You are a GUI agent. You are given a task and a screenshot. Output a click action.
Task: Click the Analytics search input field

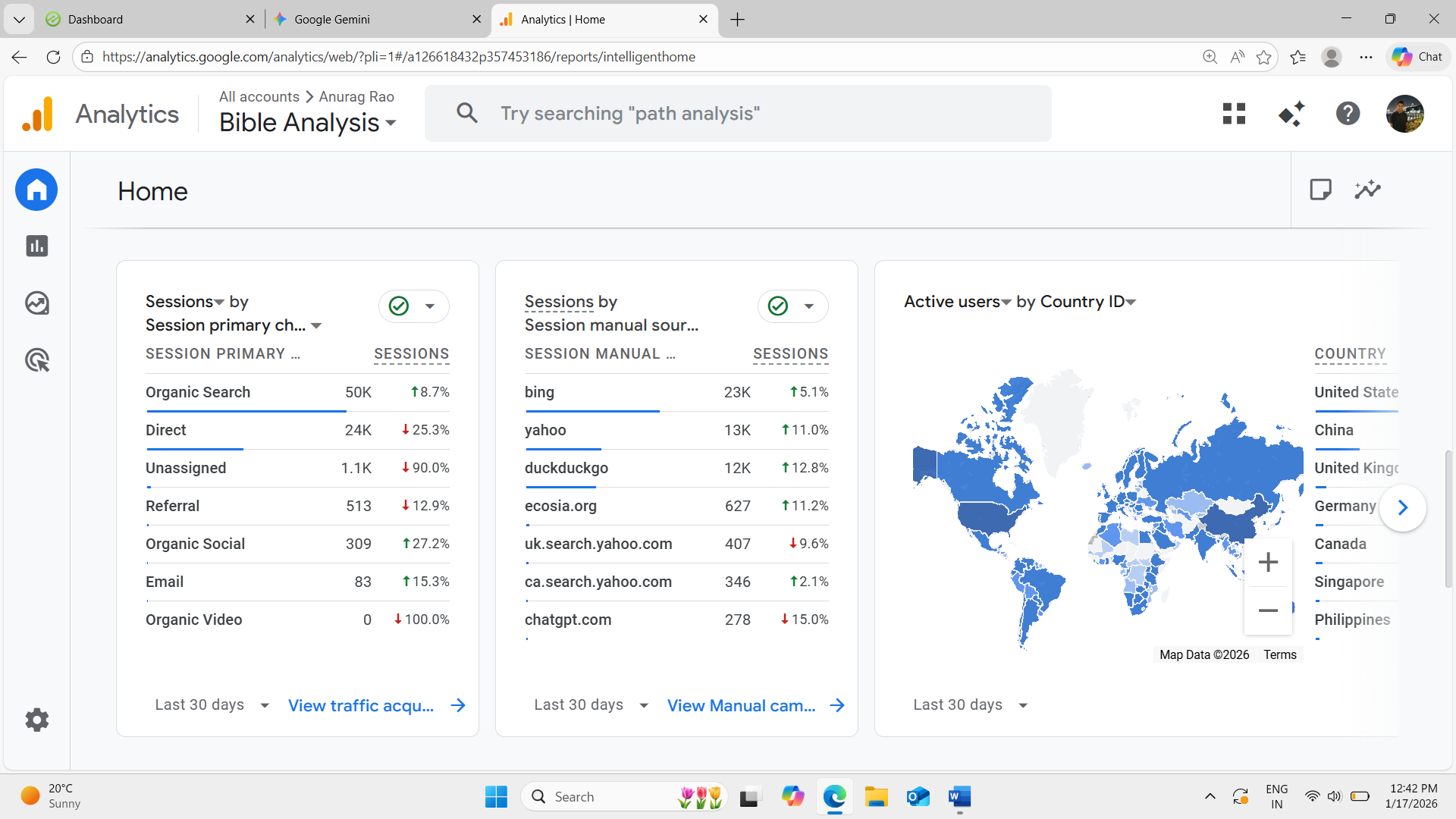click(736, 114)
